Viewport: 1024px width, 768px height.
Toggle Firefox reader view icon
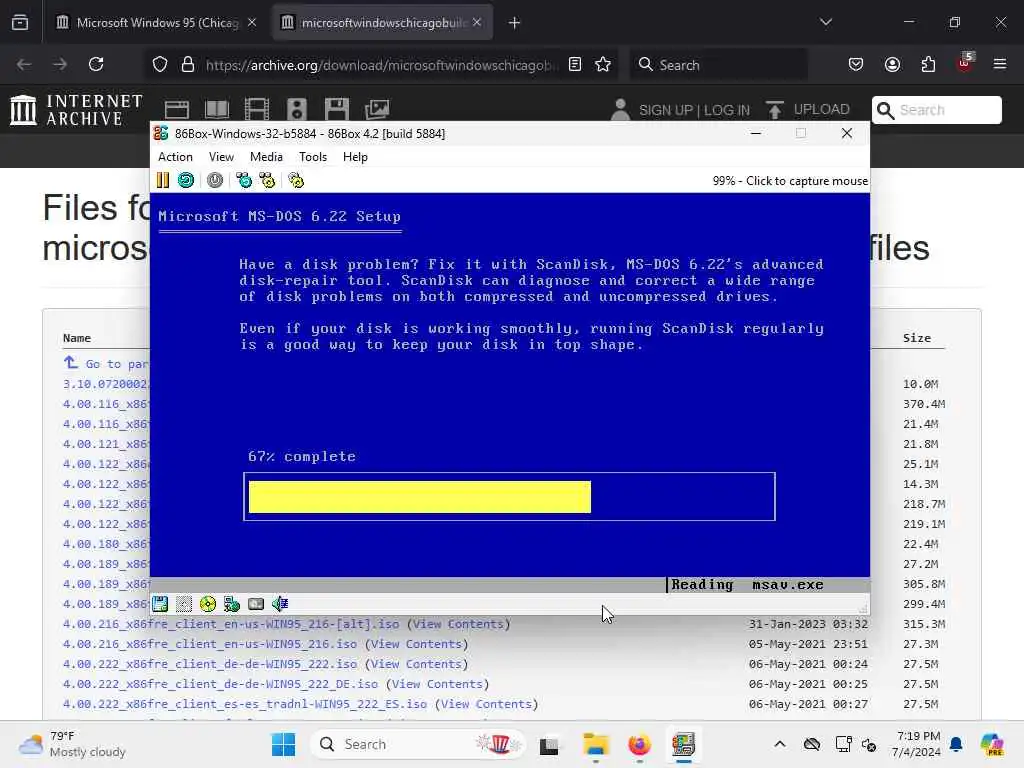coord(575,65)
